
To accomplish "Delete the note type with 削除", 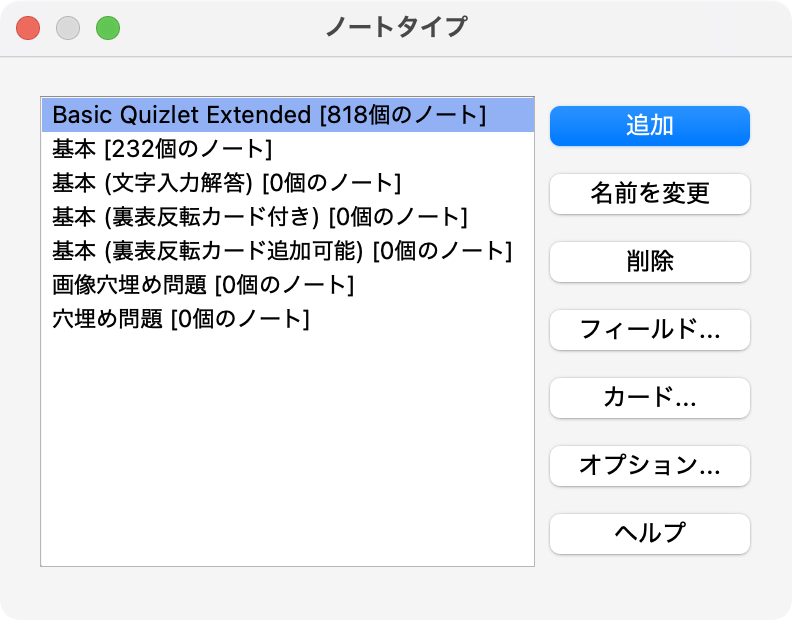I will pos(649,262).
